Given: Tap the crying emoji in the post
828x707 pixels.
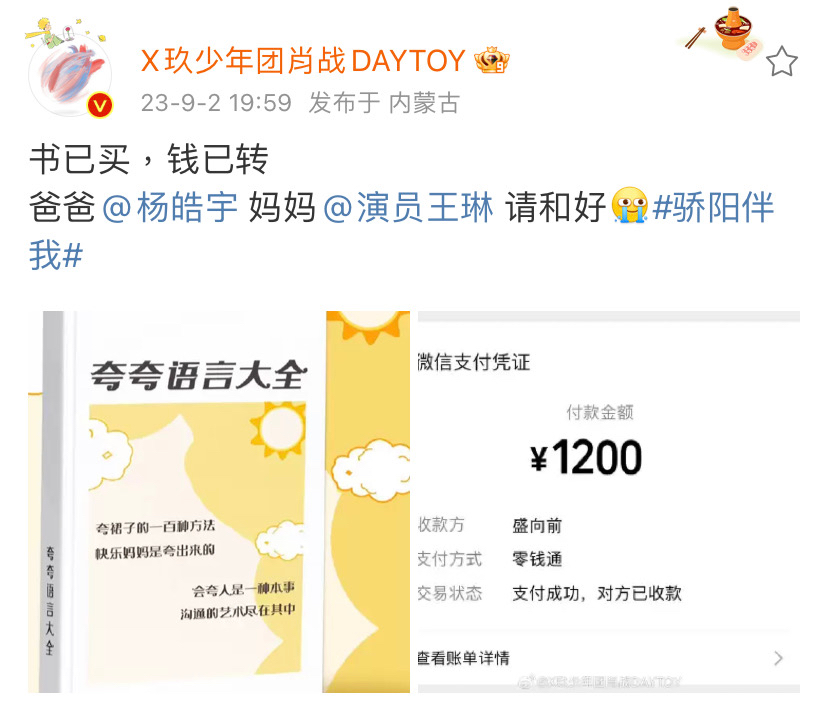Looking at the screenshot, I should pos(629,205).
